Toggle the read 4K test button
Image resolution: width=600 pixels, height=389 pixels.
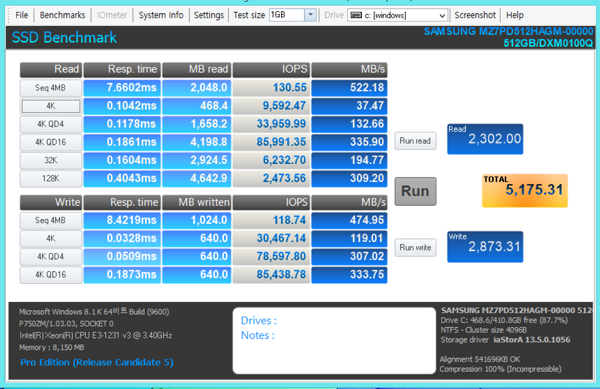(51, 106)
